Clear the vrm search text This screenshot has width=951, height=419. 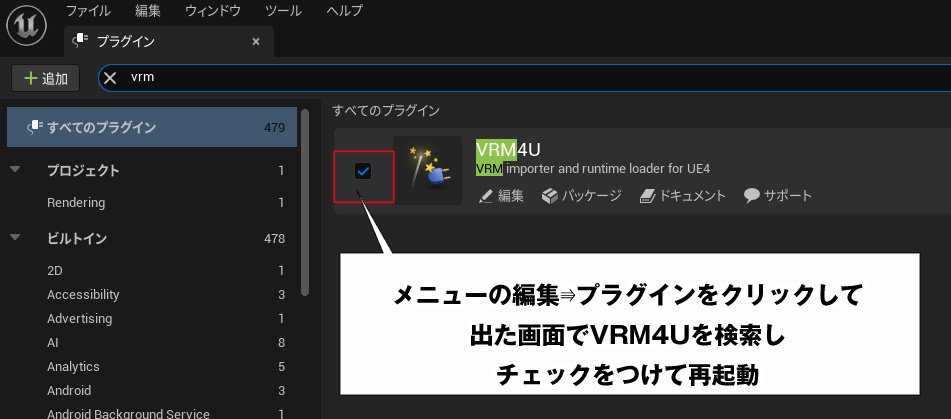[x=110, y=78]
